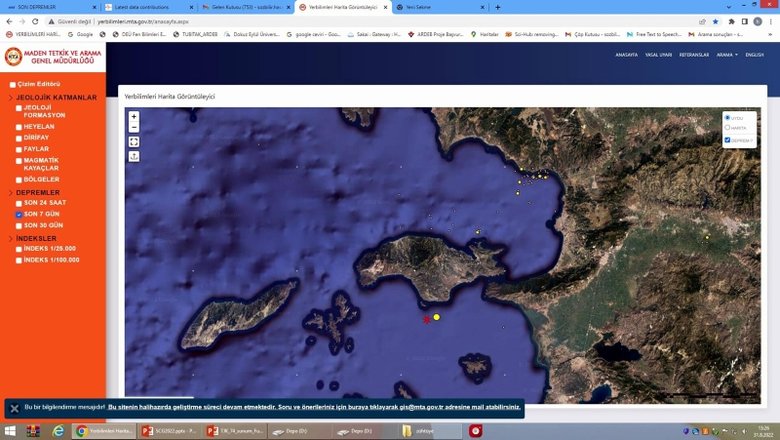Viewport: 780px width, 440px height.
Task: Open browser extensions puzzle icon
Action: point(731,21)
